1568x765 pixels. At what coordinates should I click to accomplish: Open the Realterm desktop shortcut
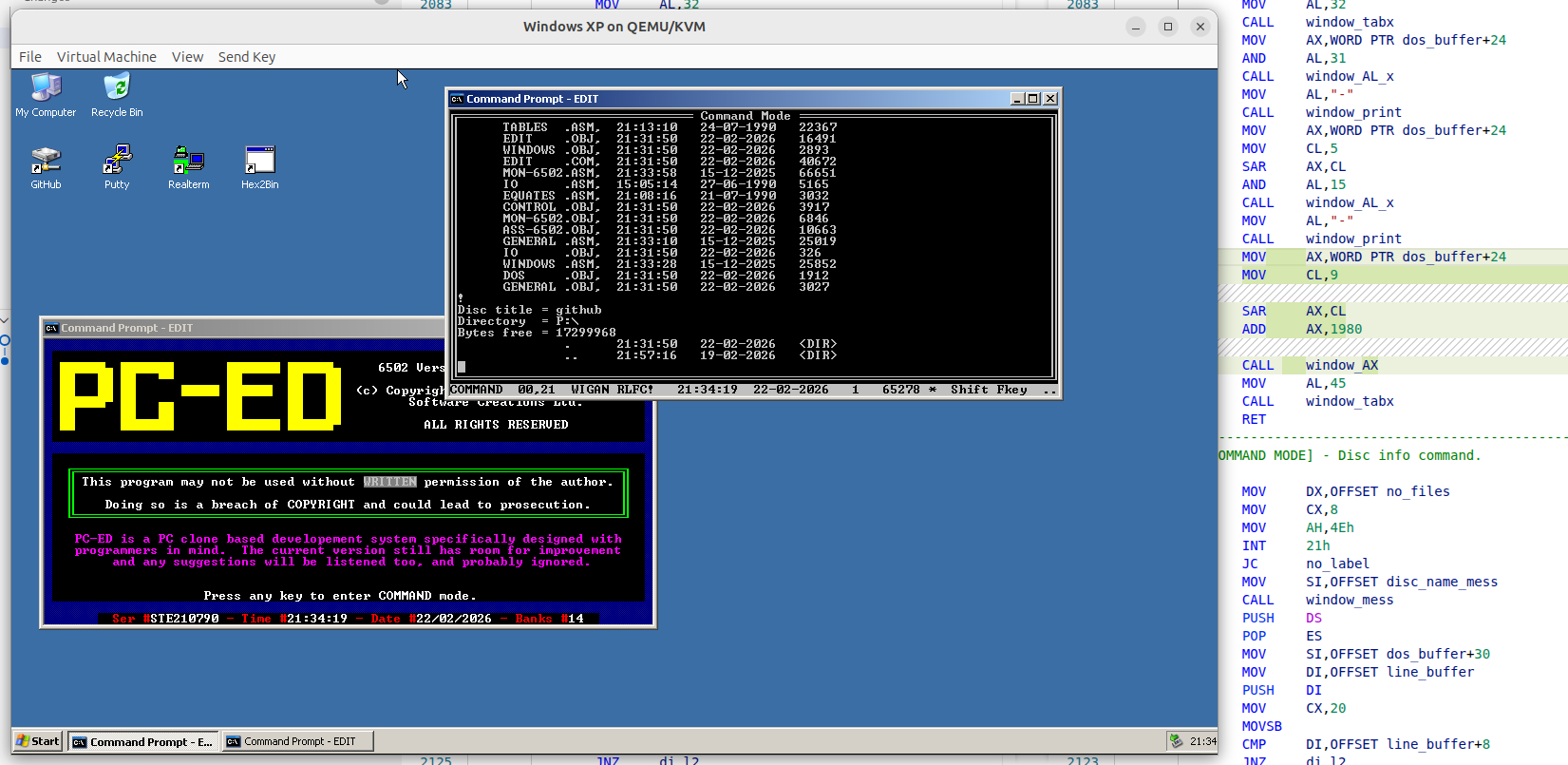pos(188,160)
